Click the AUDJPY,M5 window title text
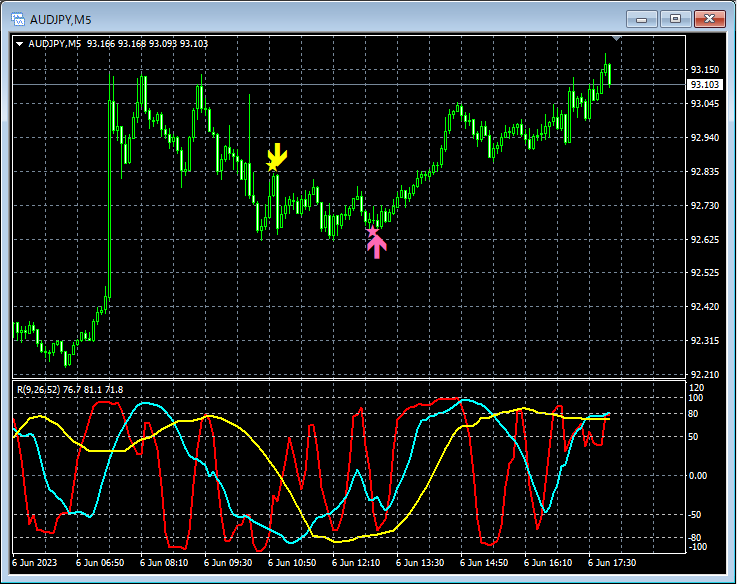 [60, 20]
